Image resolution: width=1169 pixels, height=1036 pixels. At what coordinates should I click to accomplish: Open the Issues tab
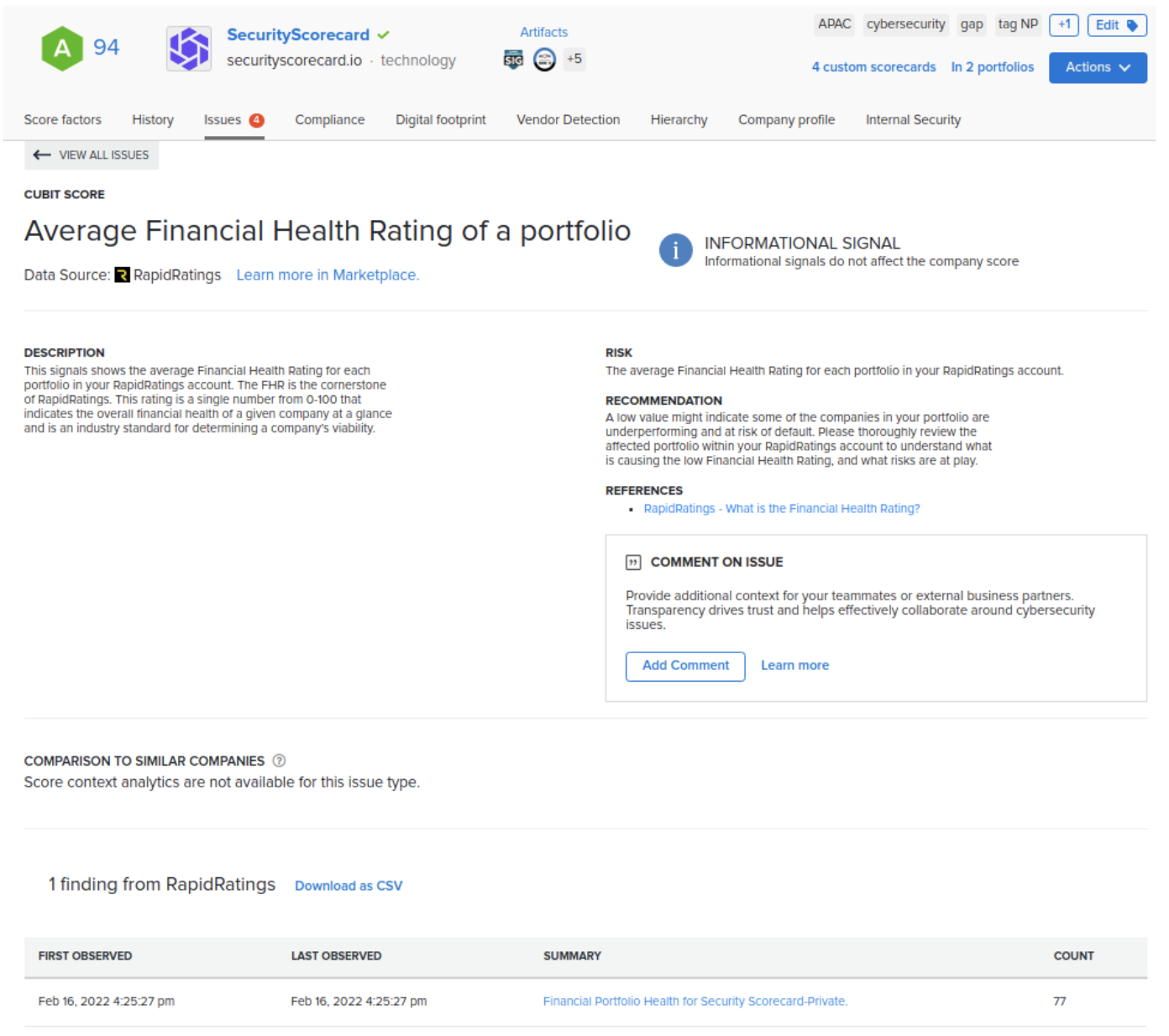(x=223, y=120)
